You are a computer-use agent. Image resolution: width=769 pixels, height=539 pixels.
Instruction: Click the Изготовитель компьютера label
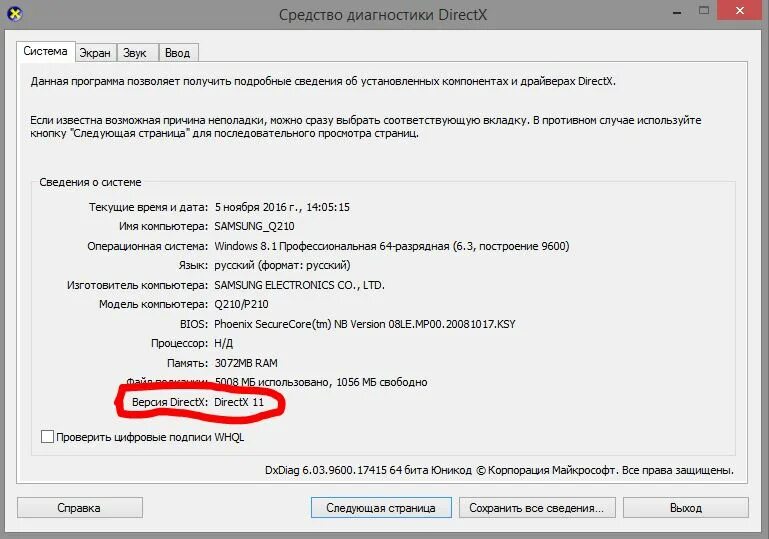tap(137, 285)
